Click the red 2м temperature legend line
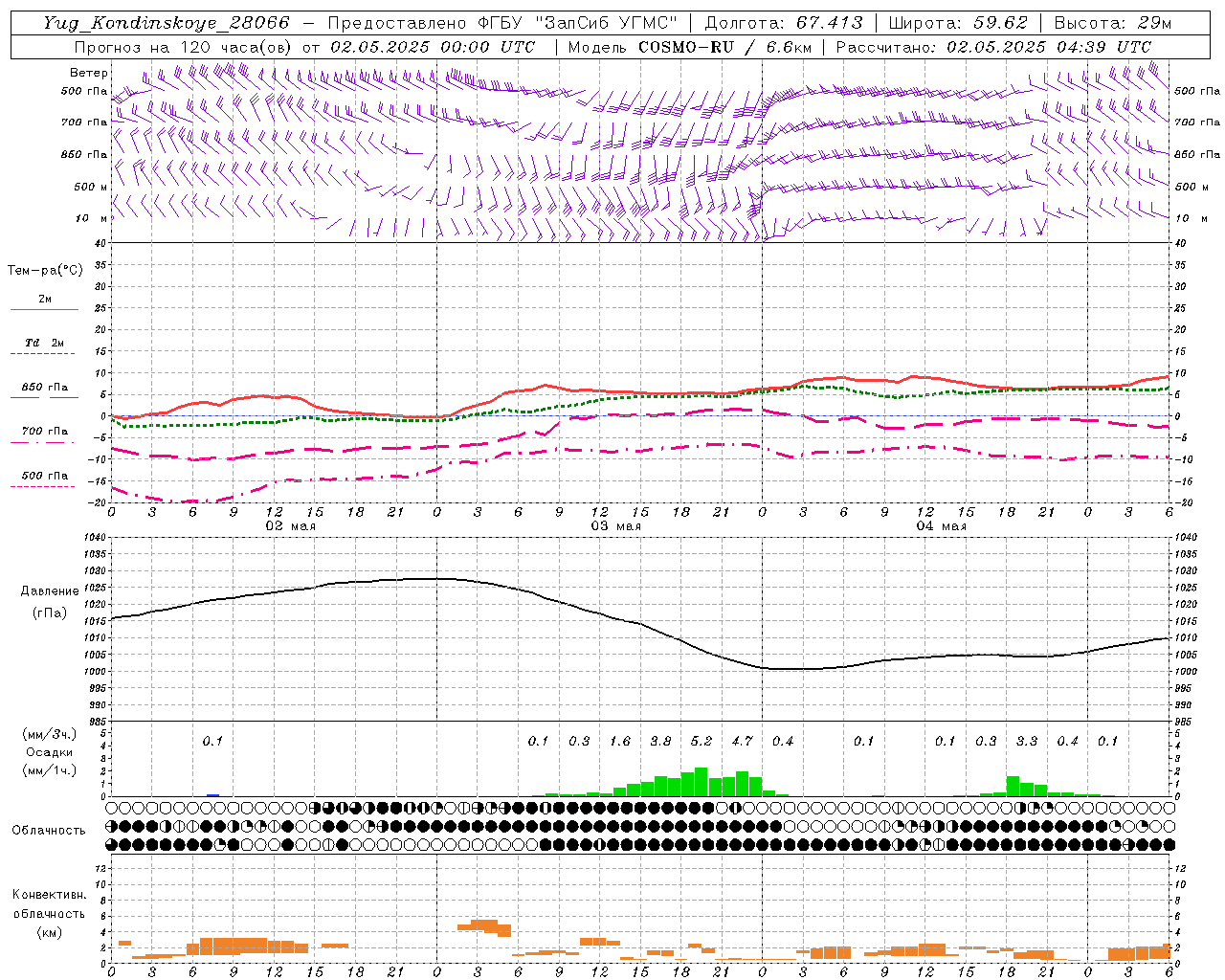This screenshot has height=980, width=1225. pos(44,309)
